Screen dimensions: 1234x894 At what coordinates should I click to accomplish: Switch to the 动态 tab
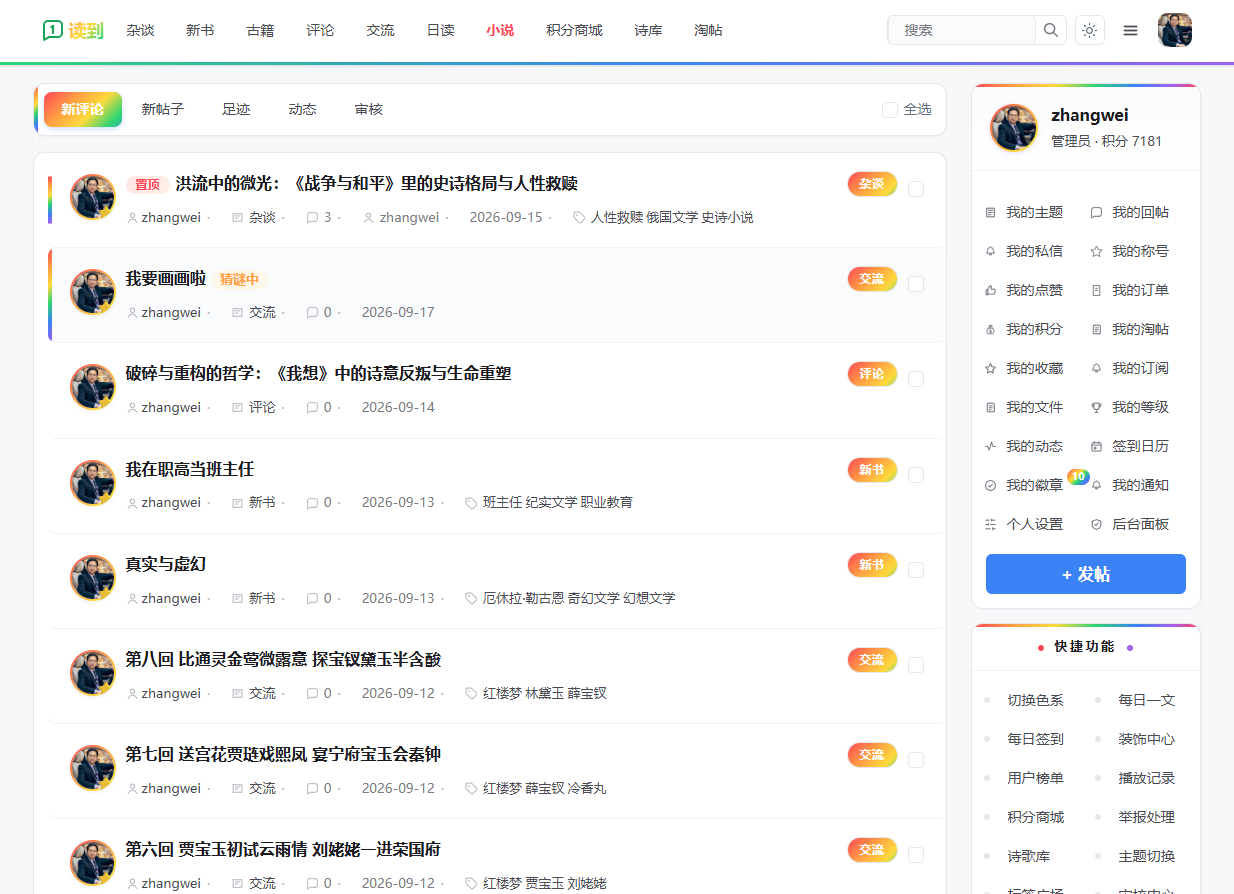click(x=302, y=110)
